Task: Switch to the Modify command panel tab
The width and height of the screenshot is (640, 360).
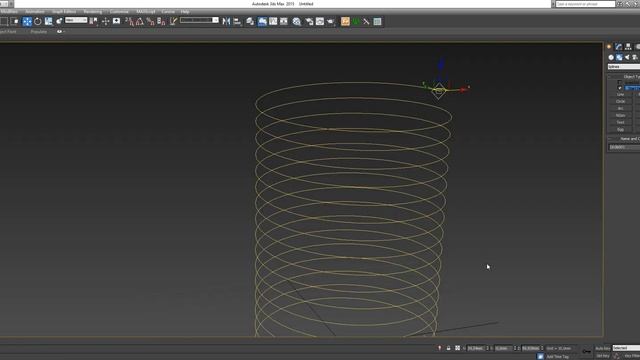Action: coord(618,47)
